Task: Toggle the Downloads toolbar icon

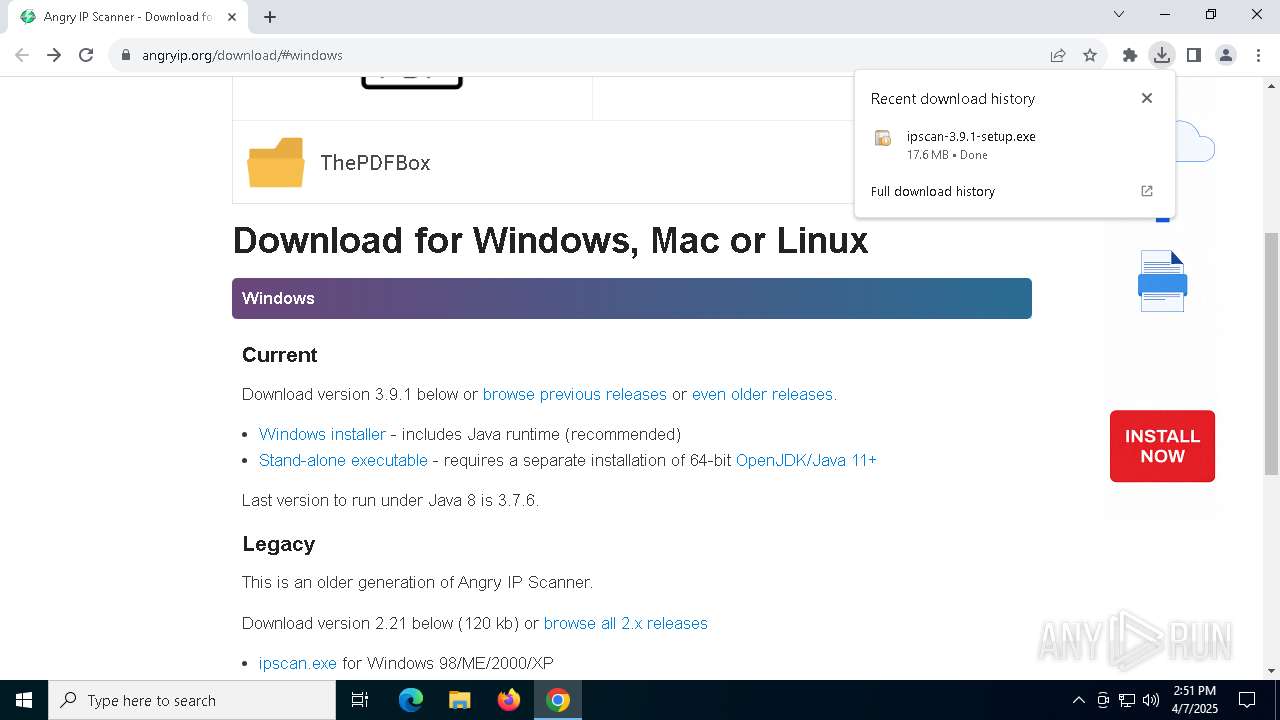Action: click(1161, 55)
